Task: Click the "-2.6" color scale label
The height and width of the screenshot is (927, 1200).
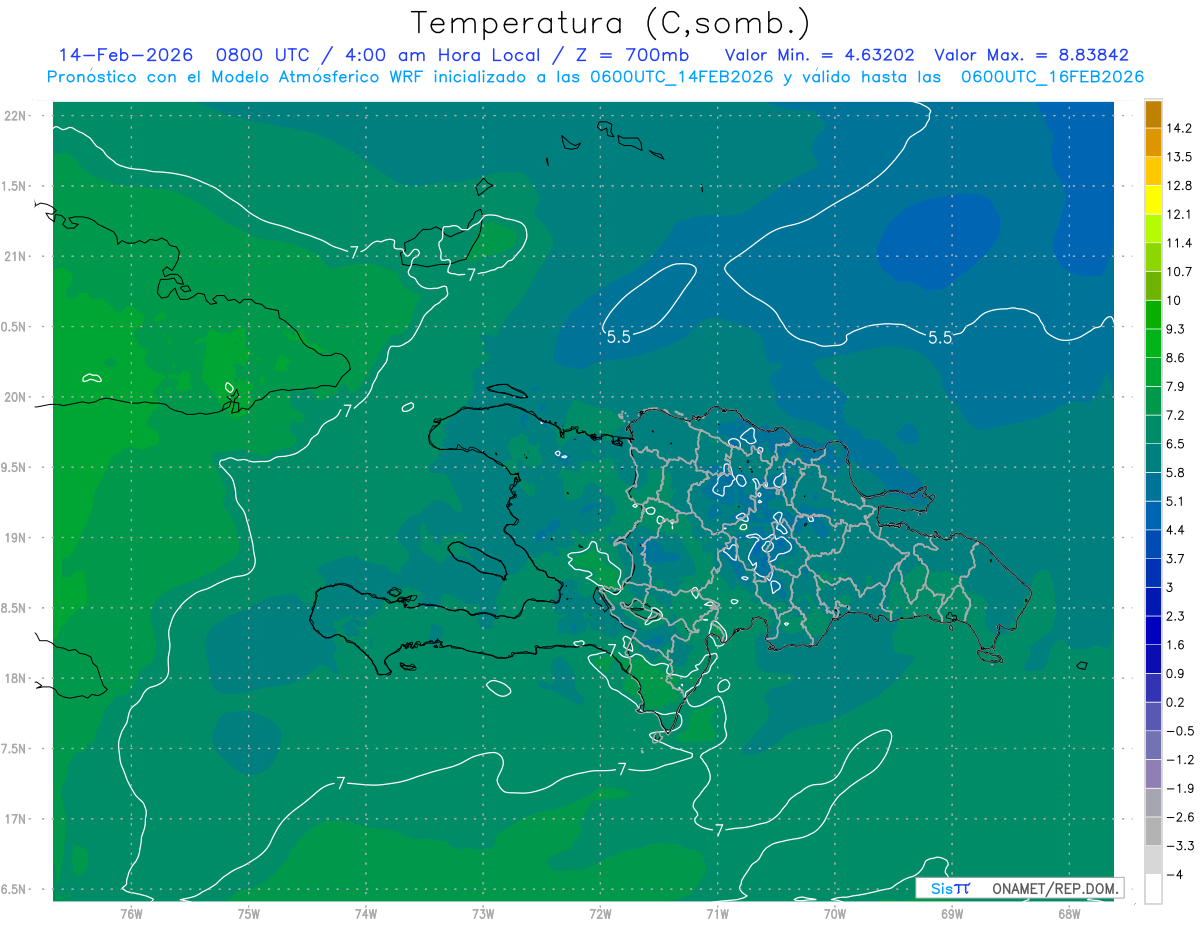Action: pos(1180,817)
